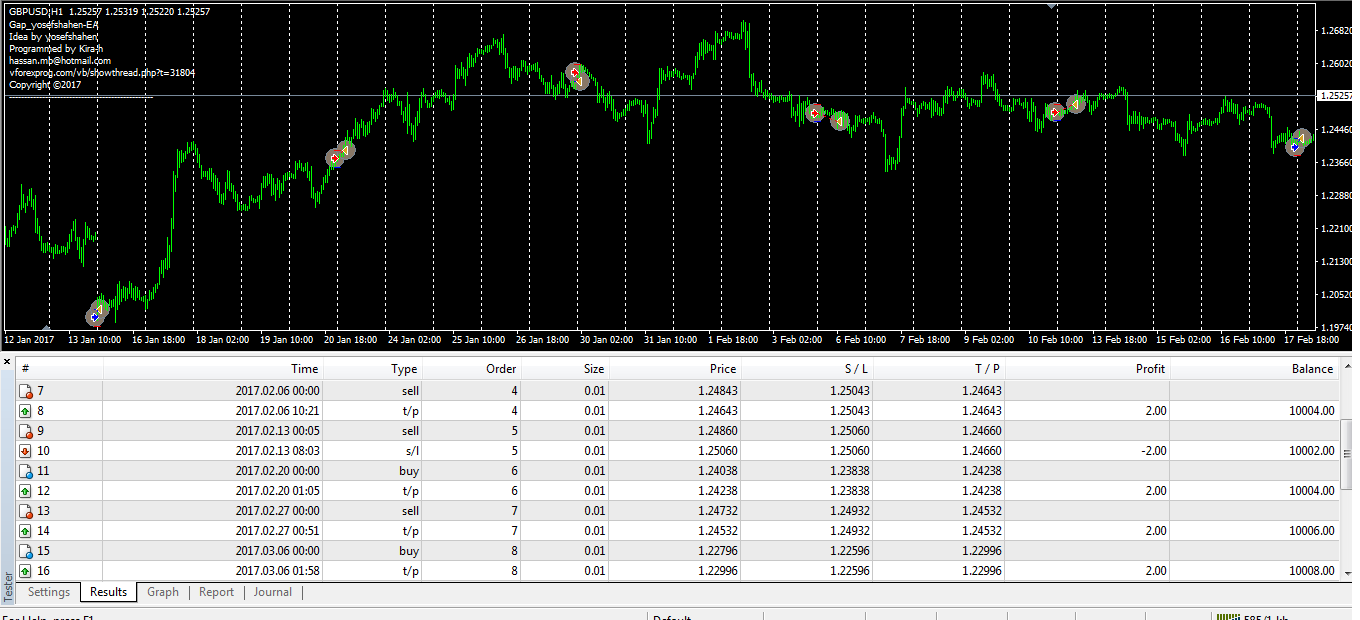
Task: Click the green take-profit icon on row 12
Action: (x=26, y=491)
